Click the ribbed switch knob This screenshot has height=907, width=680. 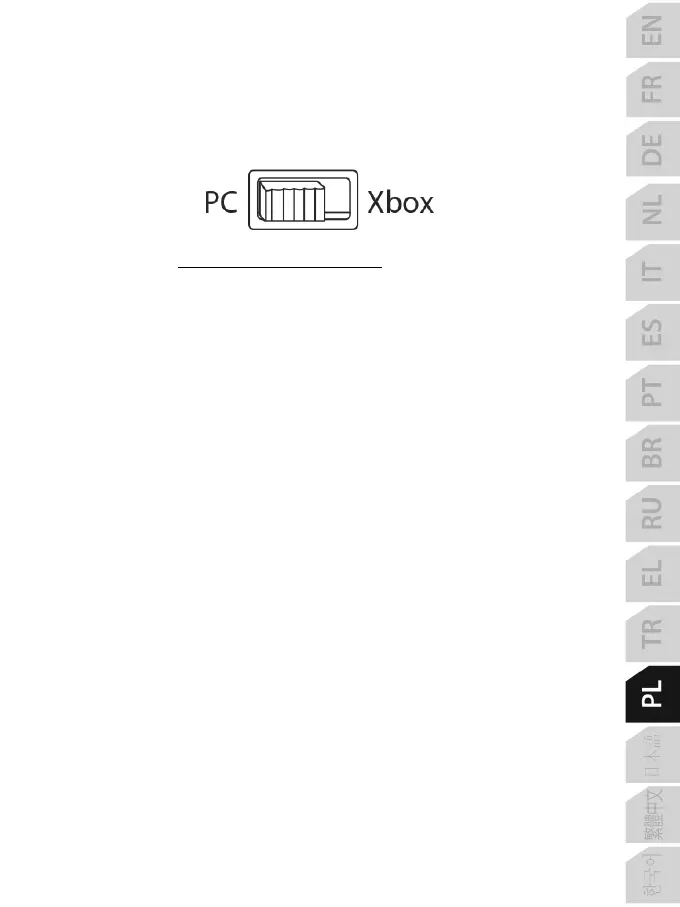click(x=291, y=201)
